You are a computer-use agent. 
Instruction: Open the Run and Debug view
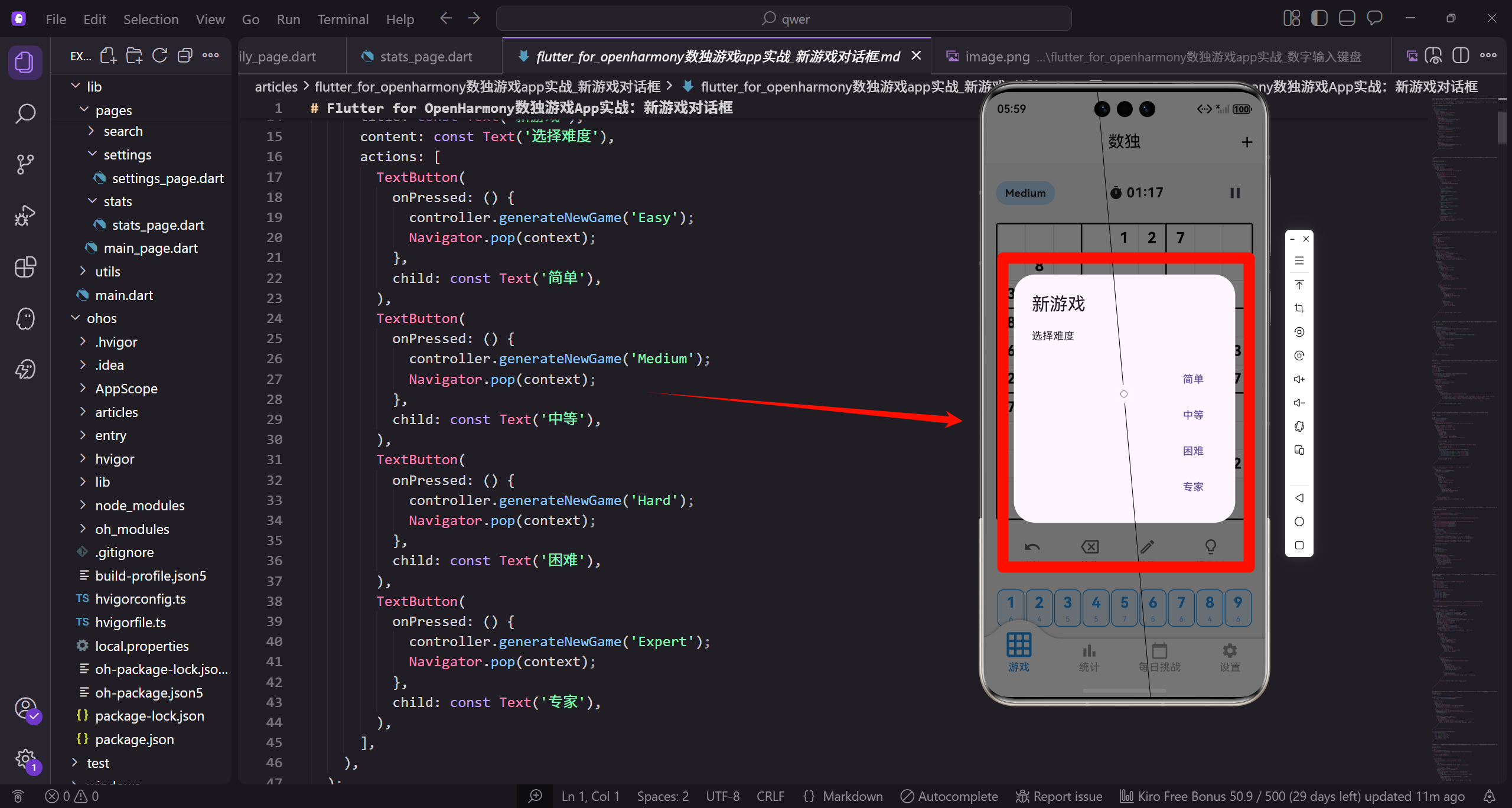25,216
